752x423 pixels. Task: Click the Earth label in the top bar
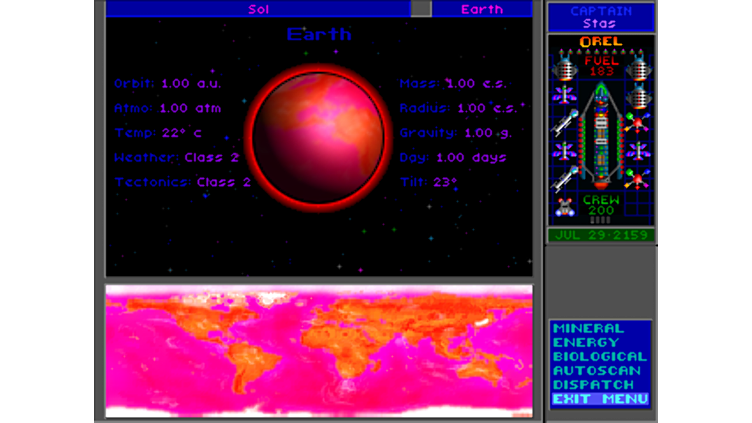click(481, 9)
